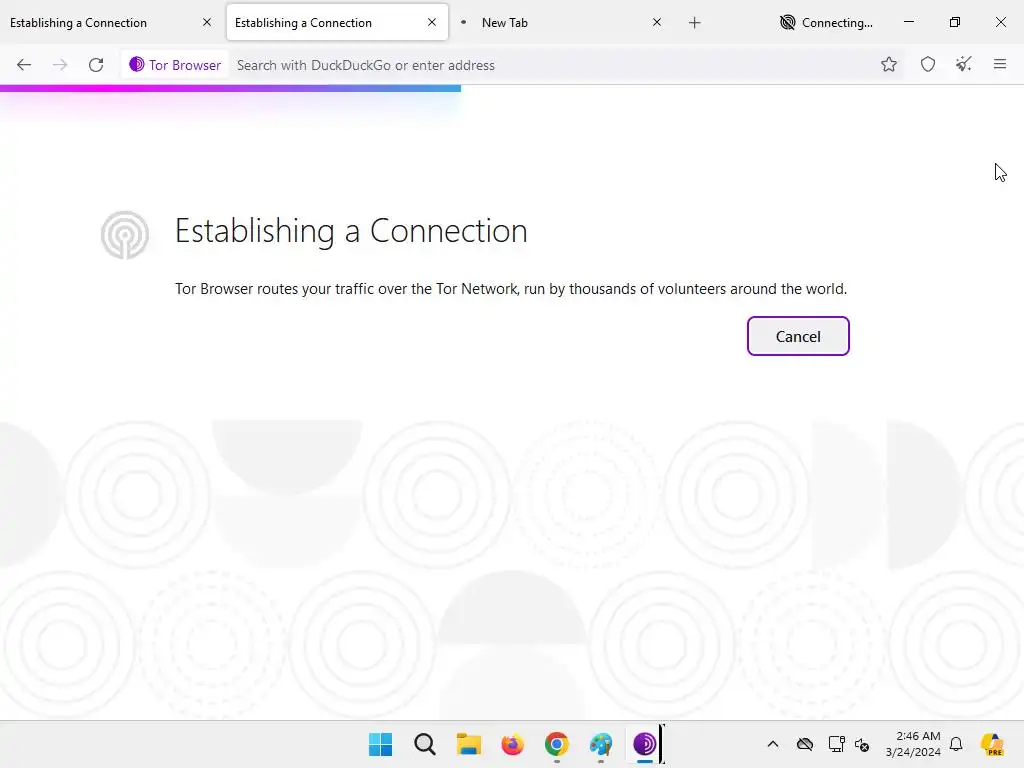Open the Windows Start menu
1024x768 pixels.
[380, 744]
